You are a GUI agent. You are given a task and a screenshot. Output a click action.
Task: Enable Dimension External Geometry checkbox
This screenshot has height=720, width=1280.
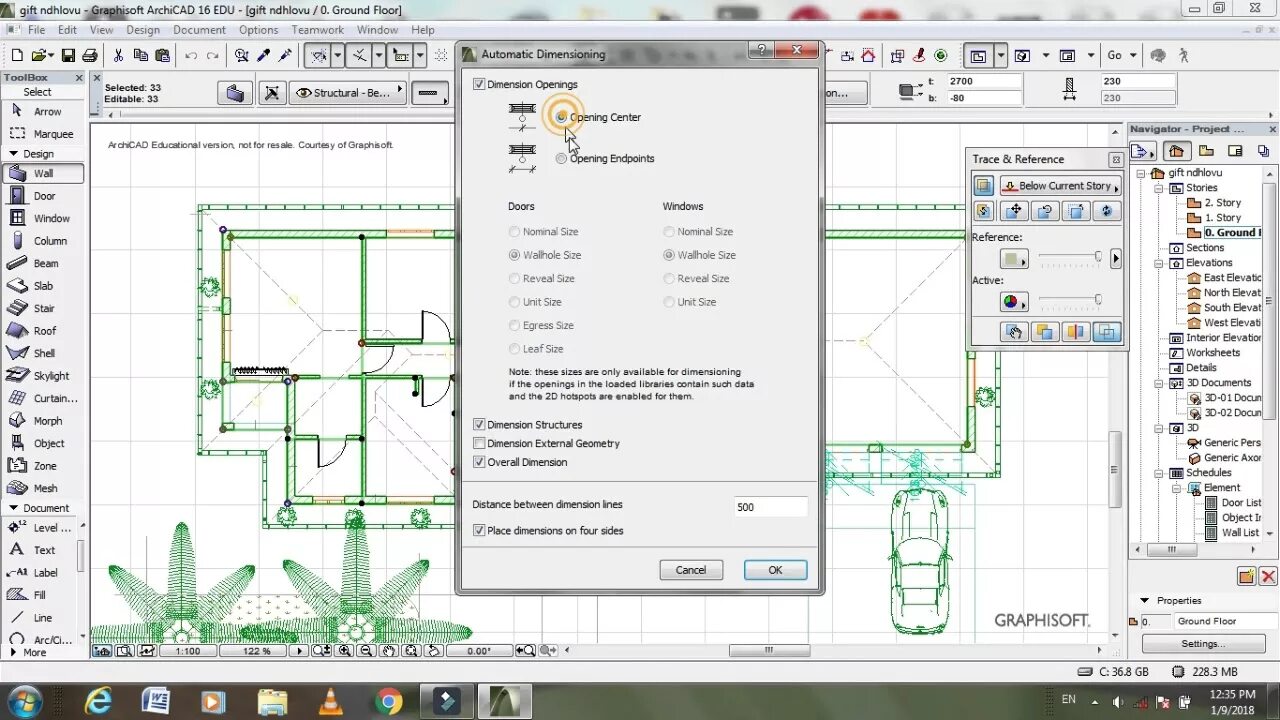(x=479, y=443)
